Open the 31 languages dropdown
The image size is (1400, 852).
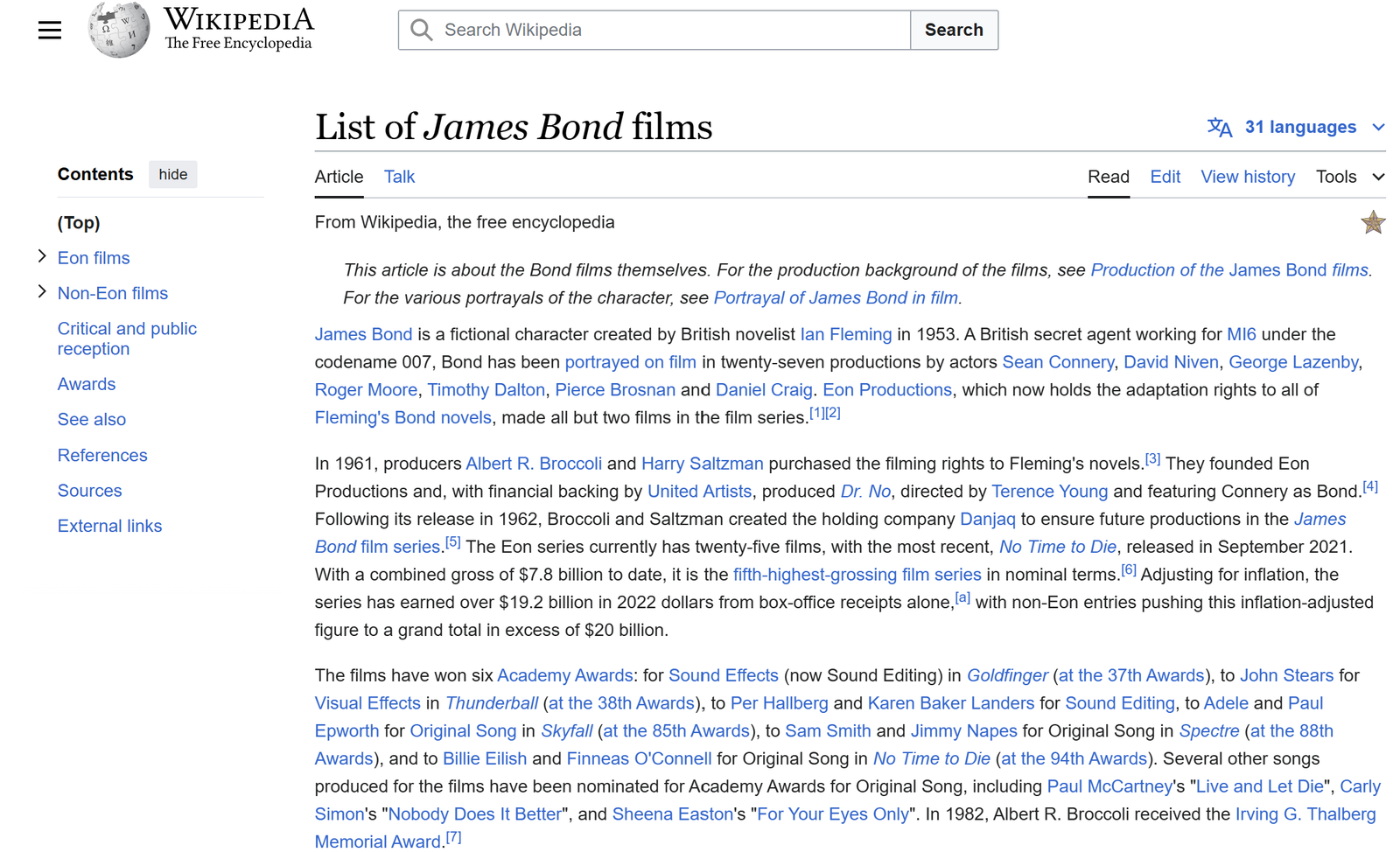[1299, 128]
